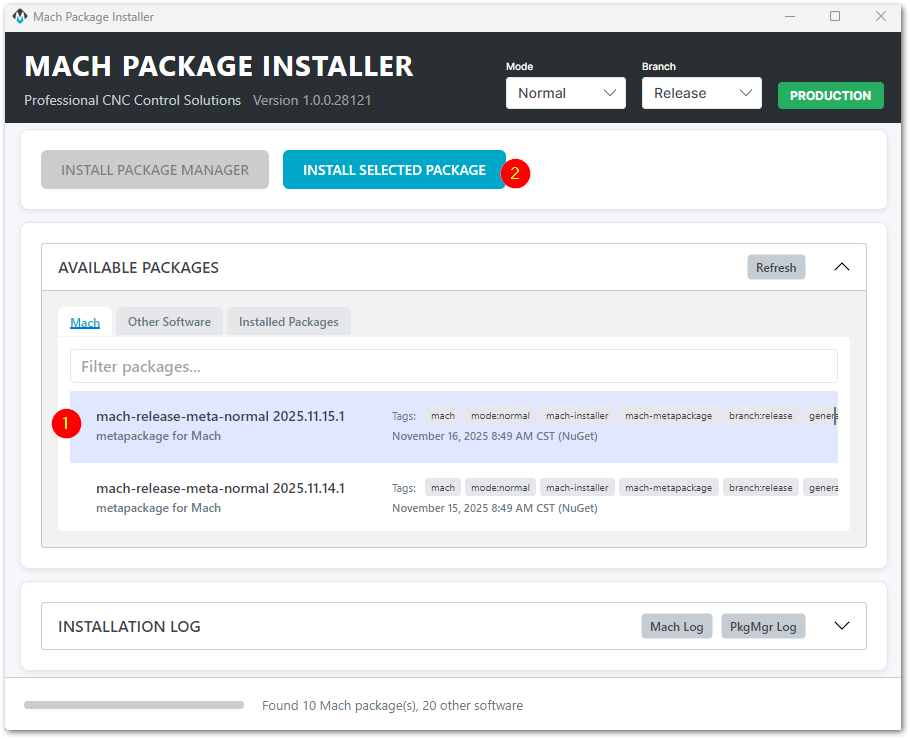Click the branch:release tag on 2025.11.14.1 row
The image size is (910, 739).
coord(760,488)
